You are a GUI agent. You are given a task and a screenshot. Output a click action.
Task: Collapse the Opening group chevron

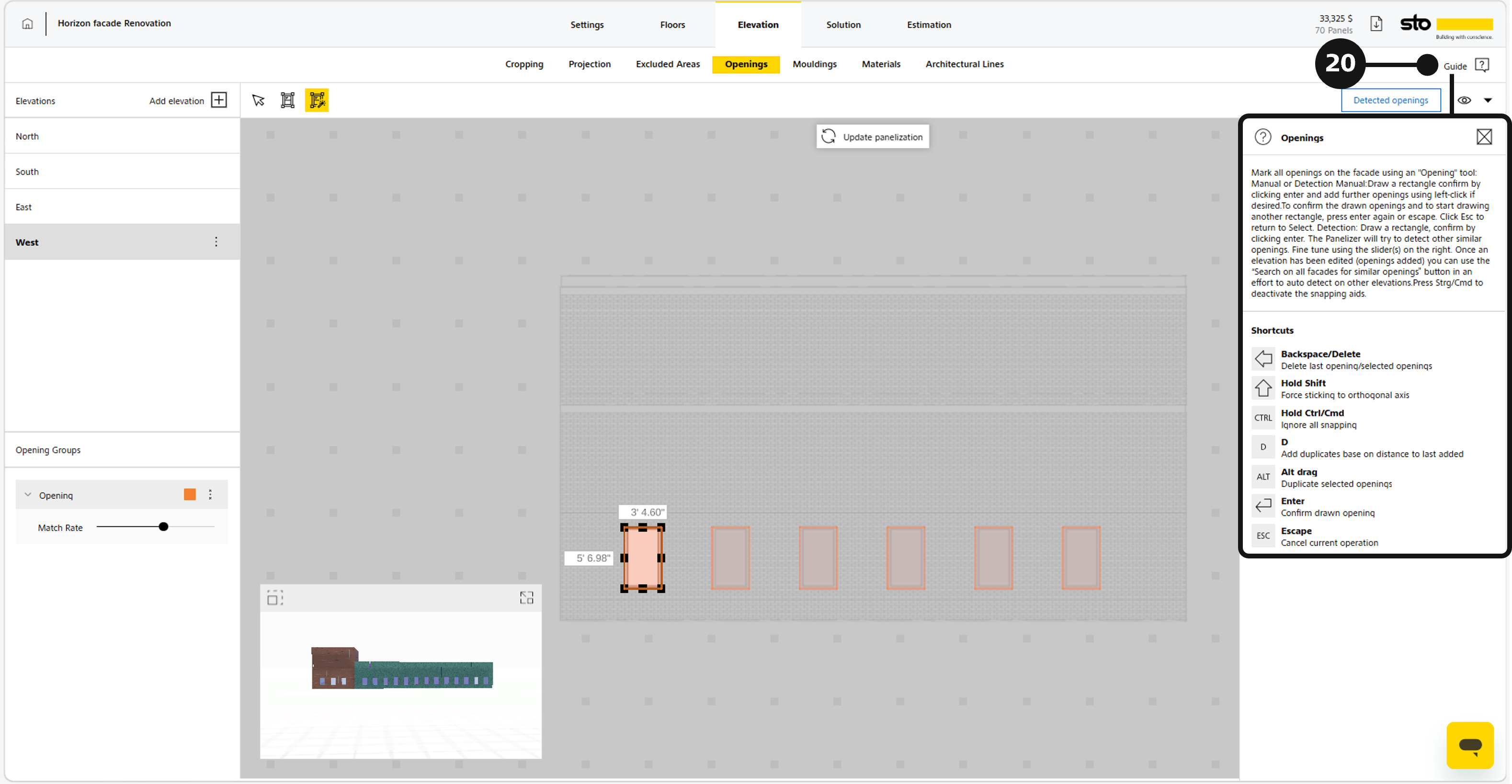click(28, 495)
